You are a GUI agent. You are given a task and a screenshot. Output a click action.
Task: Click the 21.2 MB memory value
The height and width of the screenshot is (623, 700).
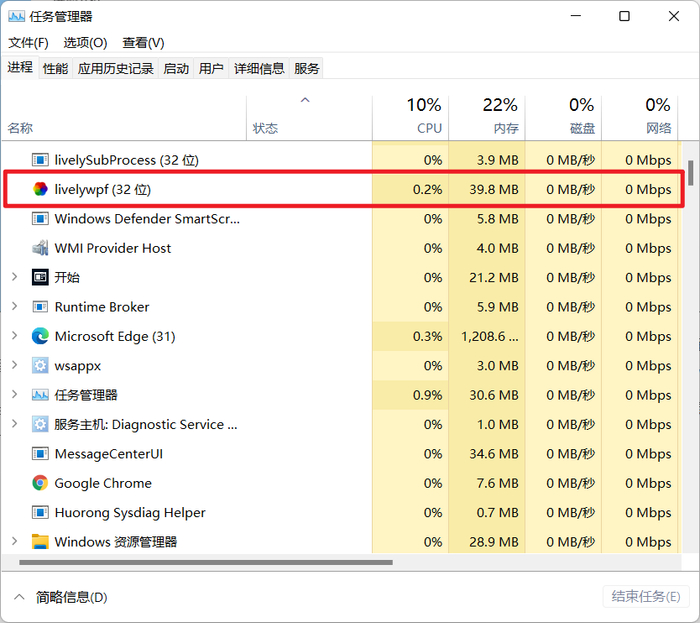click(494, 278)
